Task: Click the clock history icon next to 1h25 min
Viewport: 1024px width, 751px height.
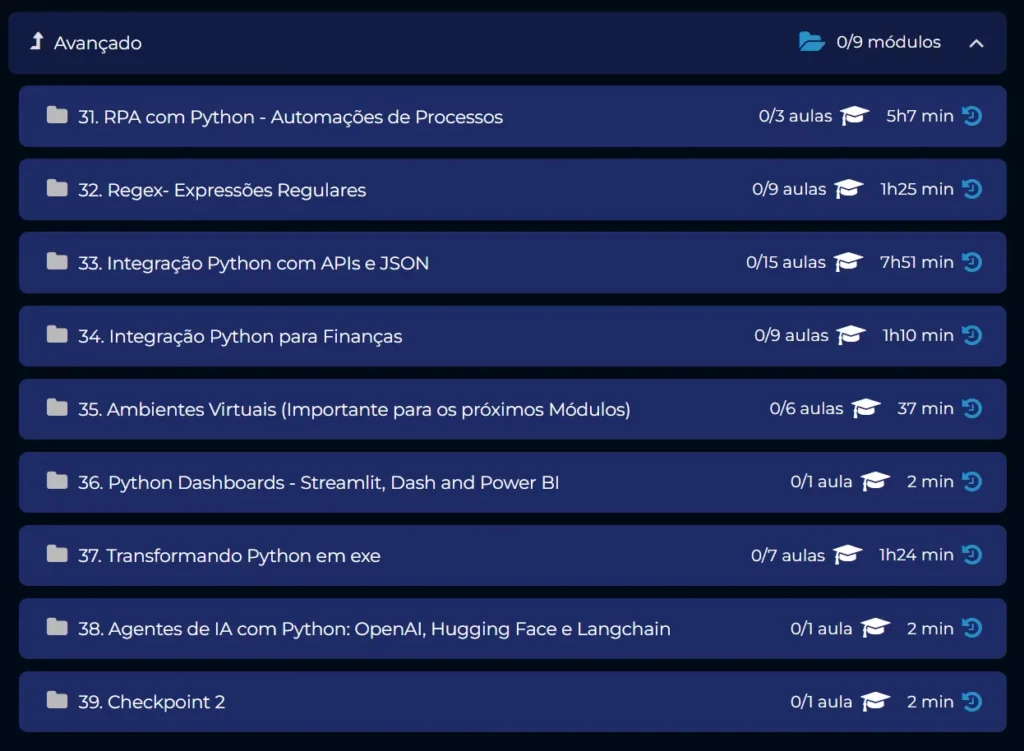Action: coord(972,189)
